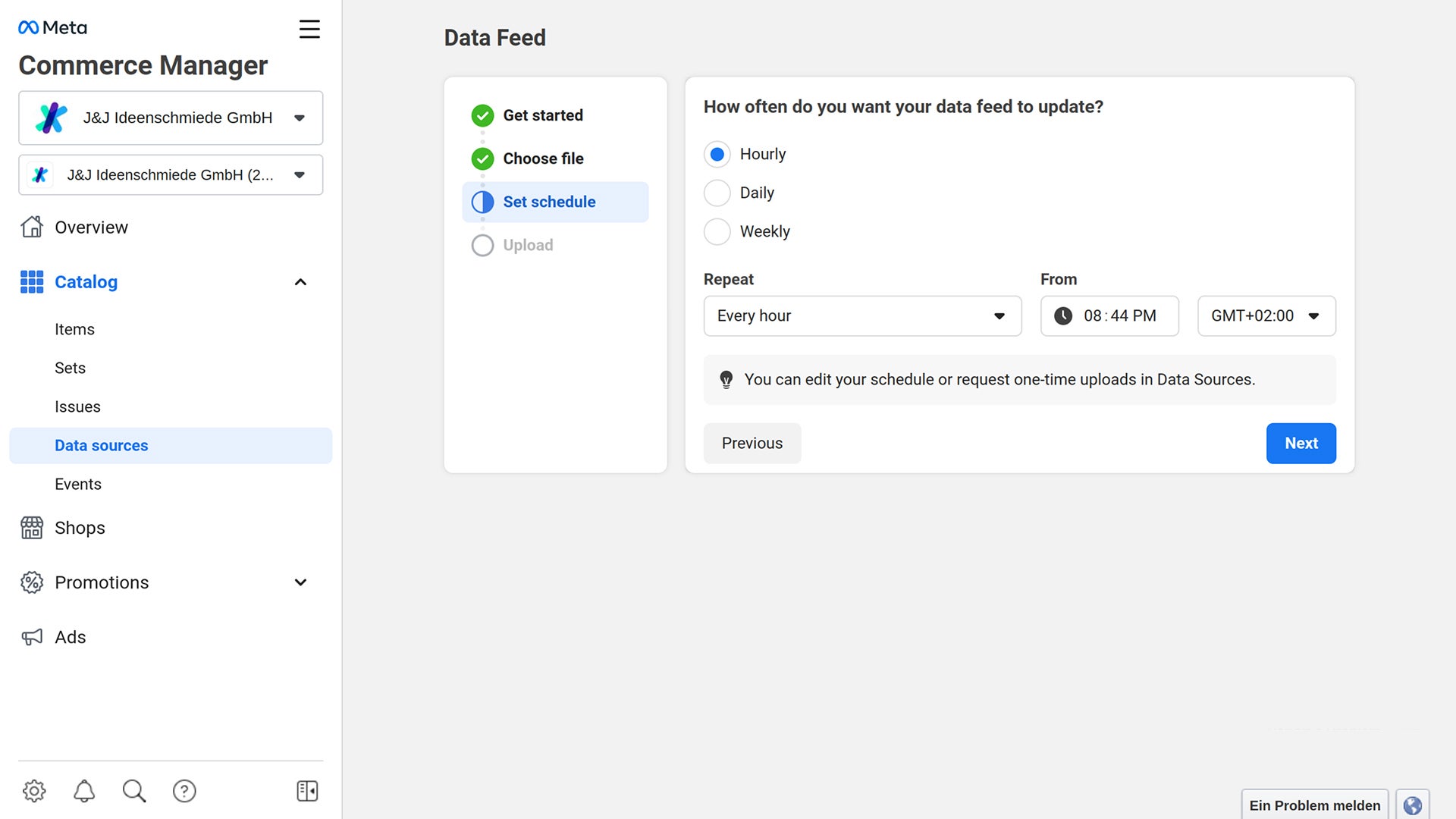This screenshot has height=819, width=1456.
Task: Click the Promotions icon in sidebar
Action: tap(30, 582)
